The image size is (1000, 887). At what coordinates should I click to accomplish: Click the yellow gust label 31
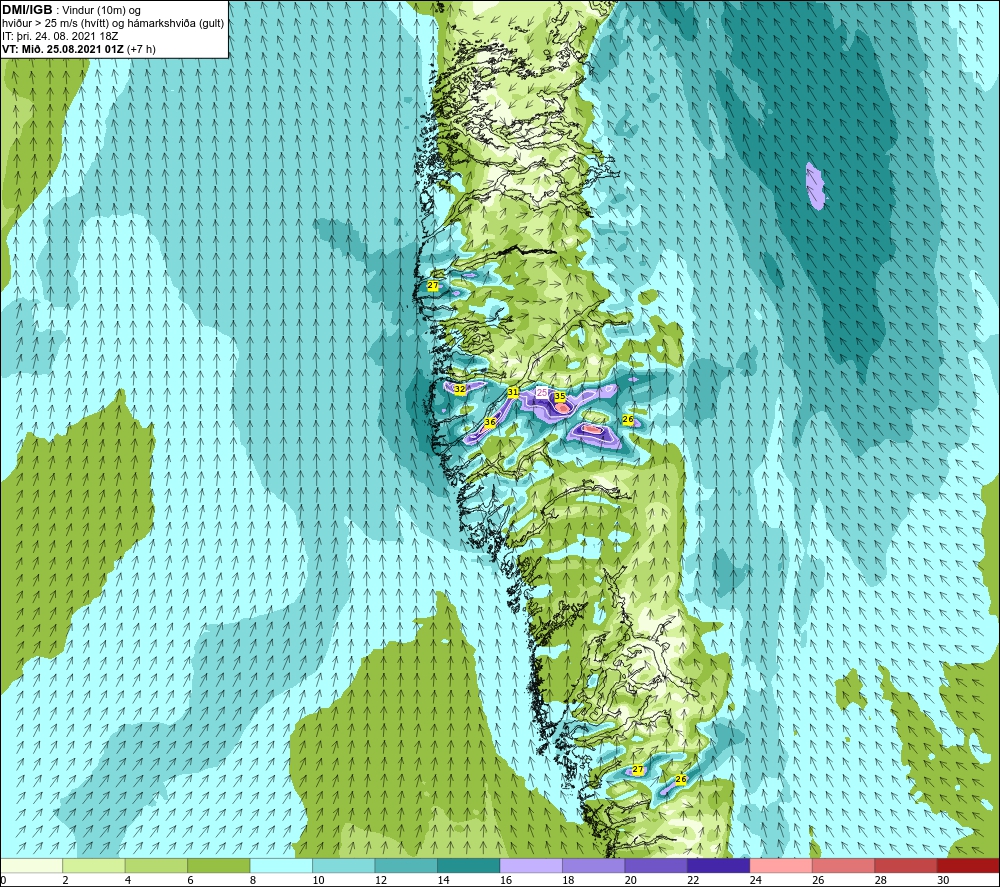pyautogui.click(x=513, y=393)
